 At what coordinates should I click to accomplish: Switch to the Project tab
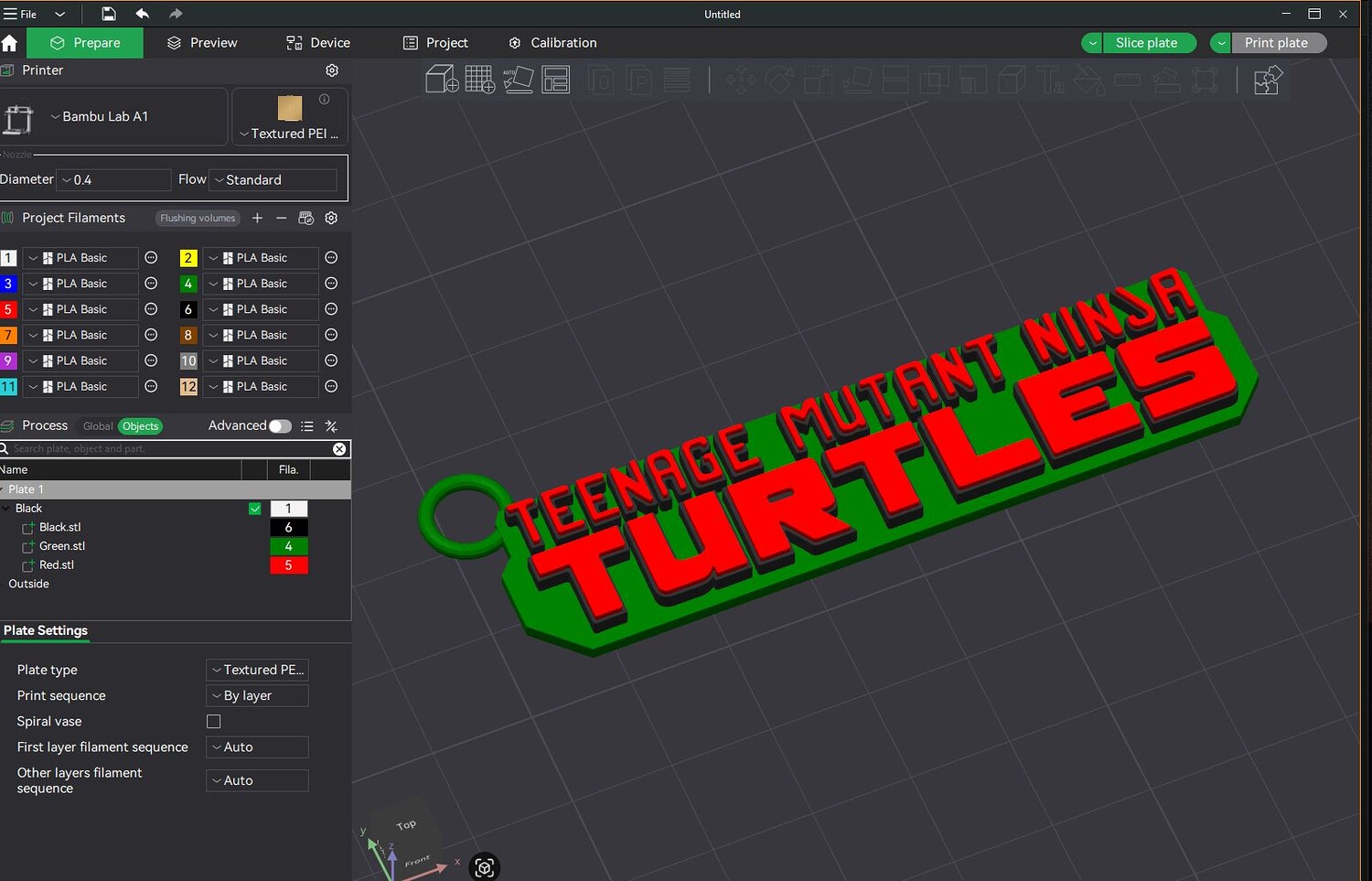click(x=435, y=43)
